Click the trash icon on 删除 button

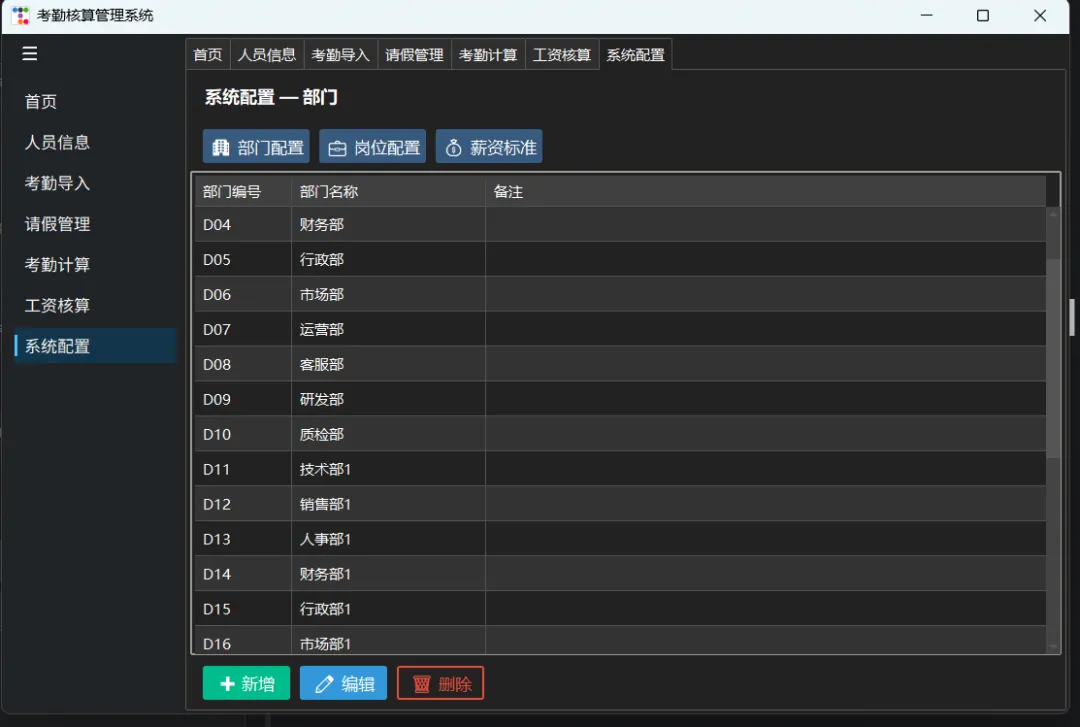(x=422, y=684)
